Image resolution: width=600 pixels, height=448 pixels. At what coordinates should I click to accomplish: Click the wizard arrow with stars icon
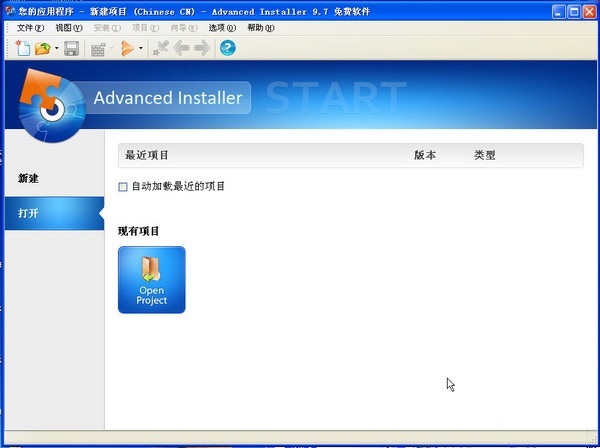coord(160,48)
